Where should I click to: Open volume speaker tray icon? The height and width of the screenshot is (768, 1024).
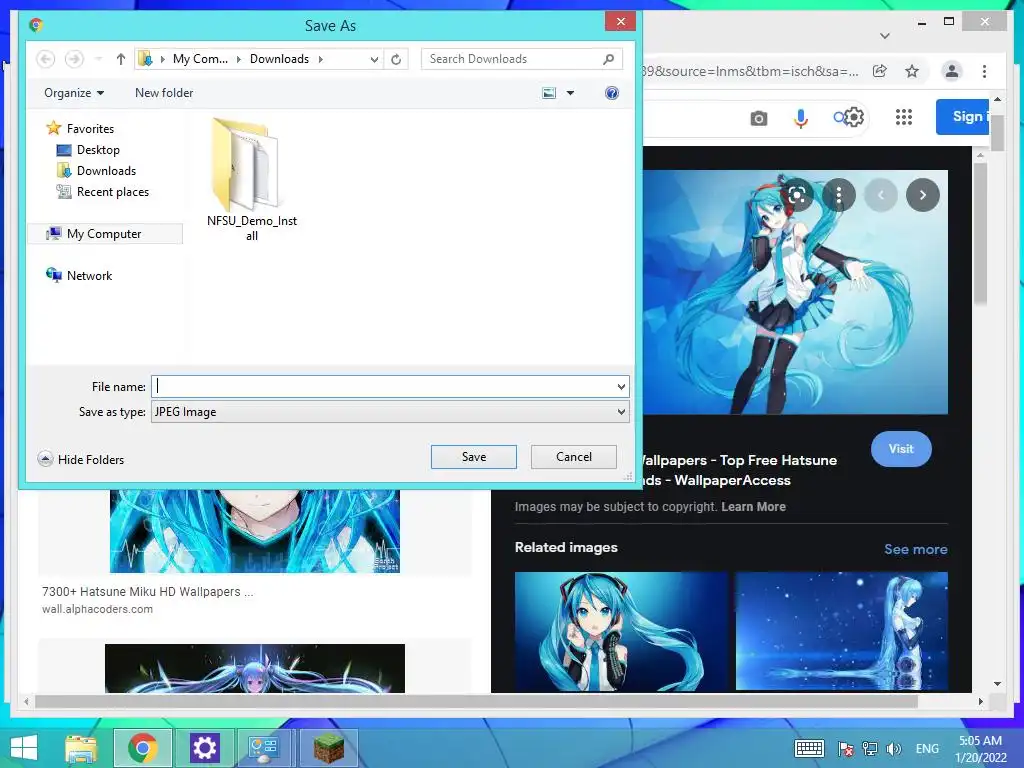point(894,748)
